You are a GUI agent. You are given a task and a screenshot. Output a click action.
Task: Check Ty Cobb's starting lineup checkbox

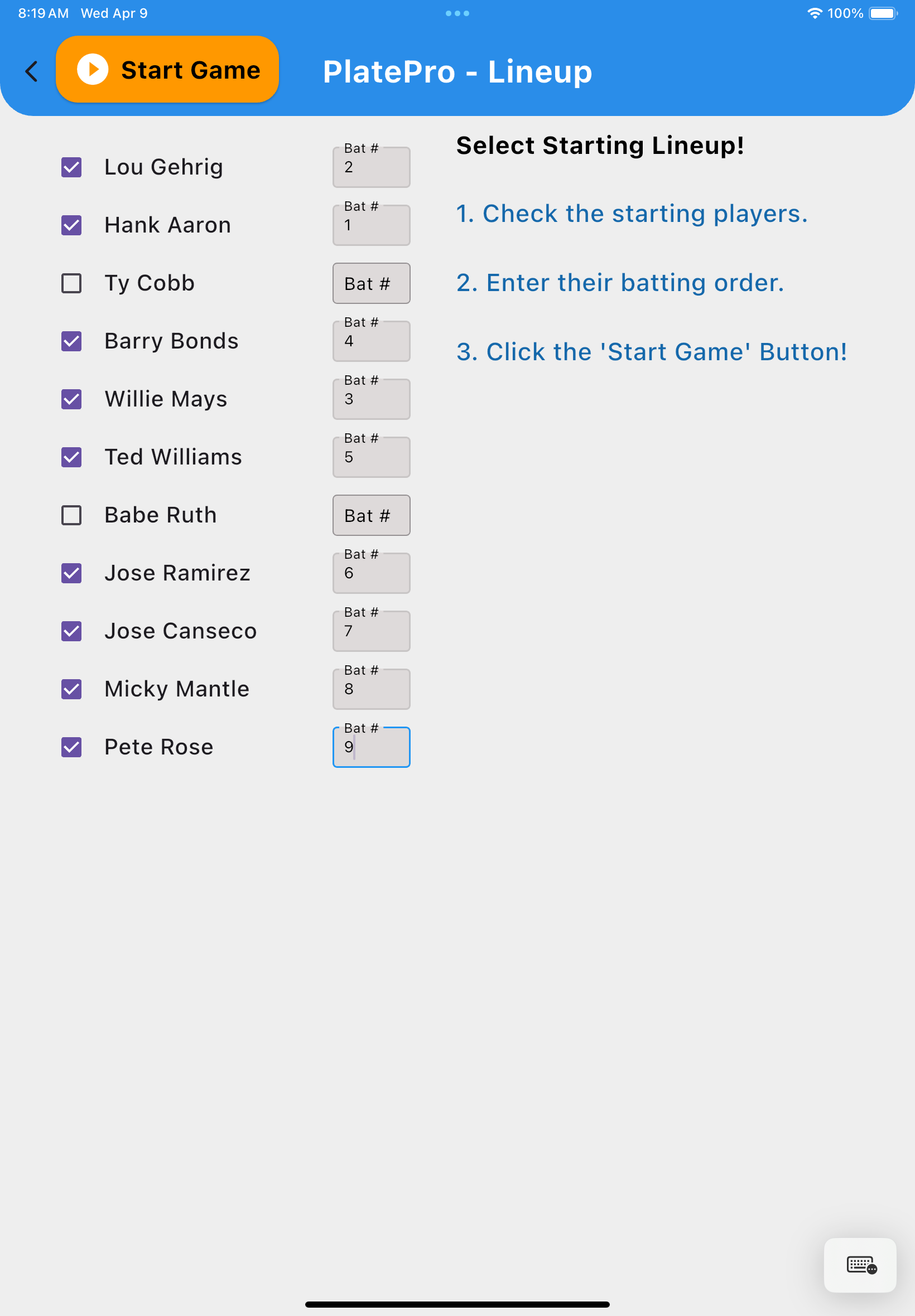71,283
